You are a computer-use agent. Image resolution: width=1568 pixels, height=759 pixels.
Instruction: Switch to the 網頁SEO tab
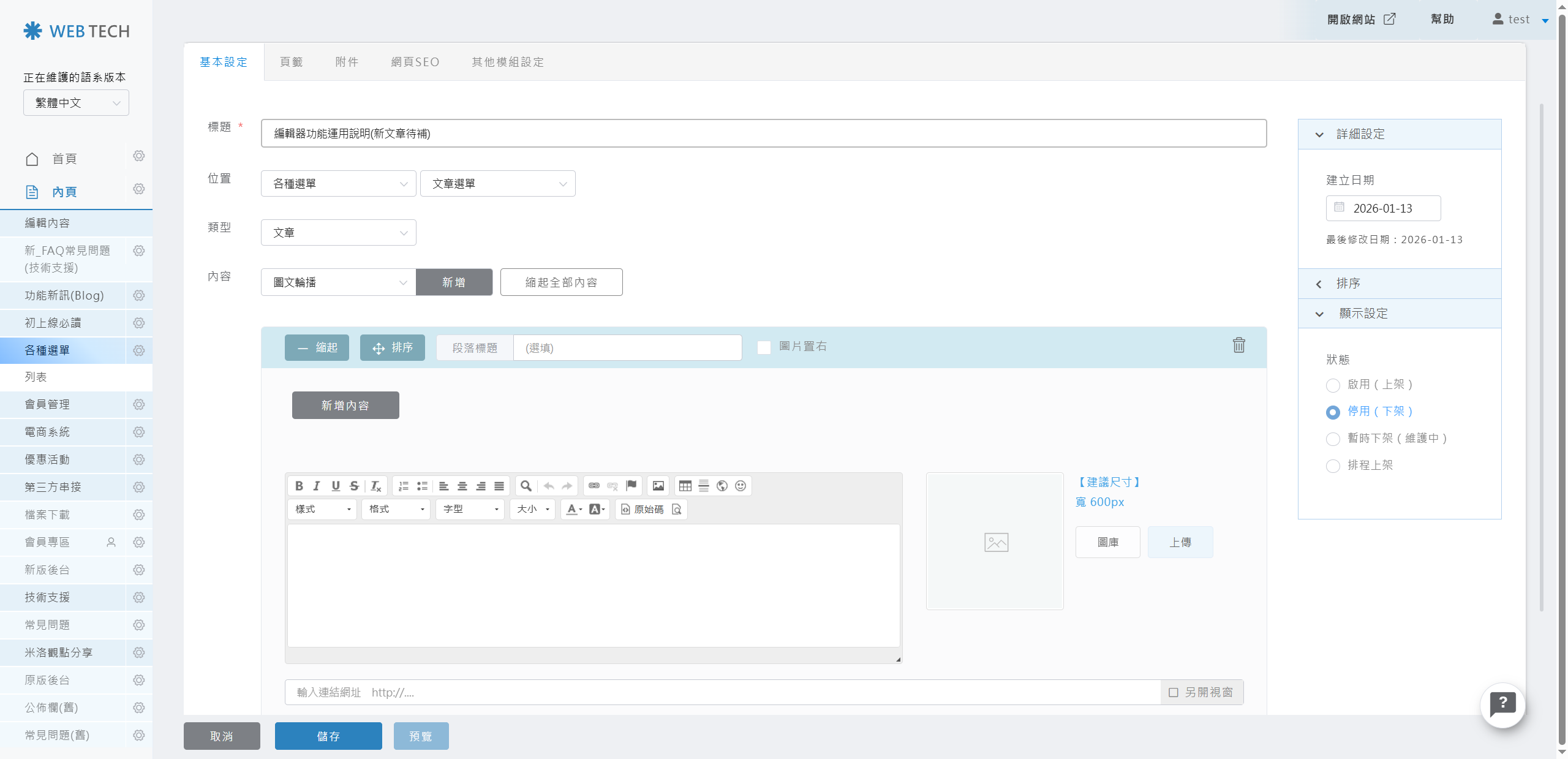[415, 62]
